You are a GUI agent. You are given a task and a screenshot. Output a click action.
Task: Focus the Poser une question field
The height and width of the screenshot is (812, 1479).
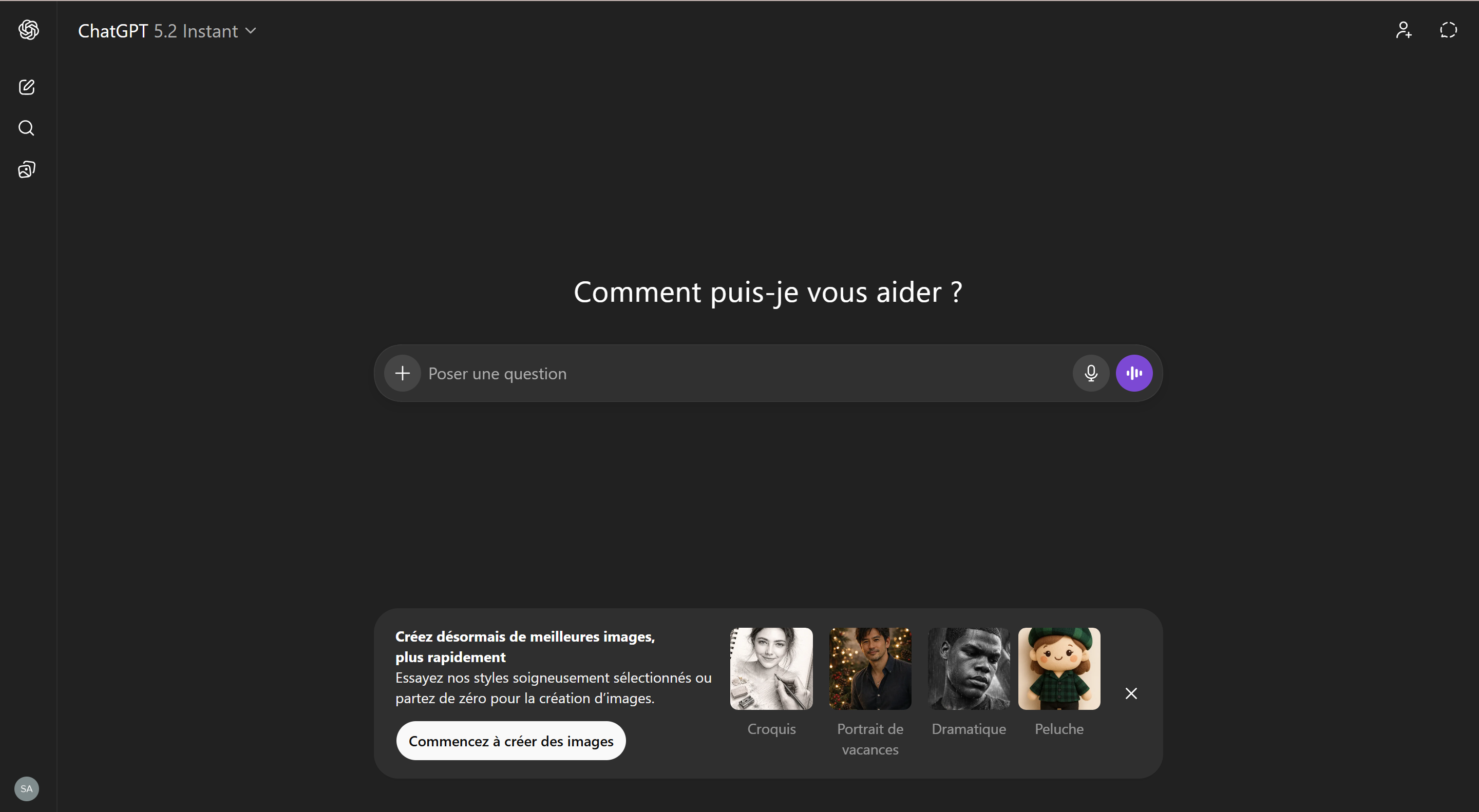[x=746, y=374]
